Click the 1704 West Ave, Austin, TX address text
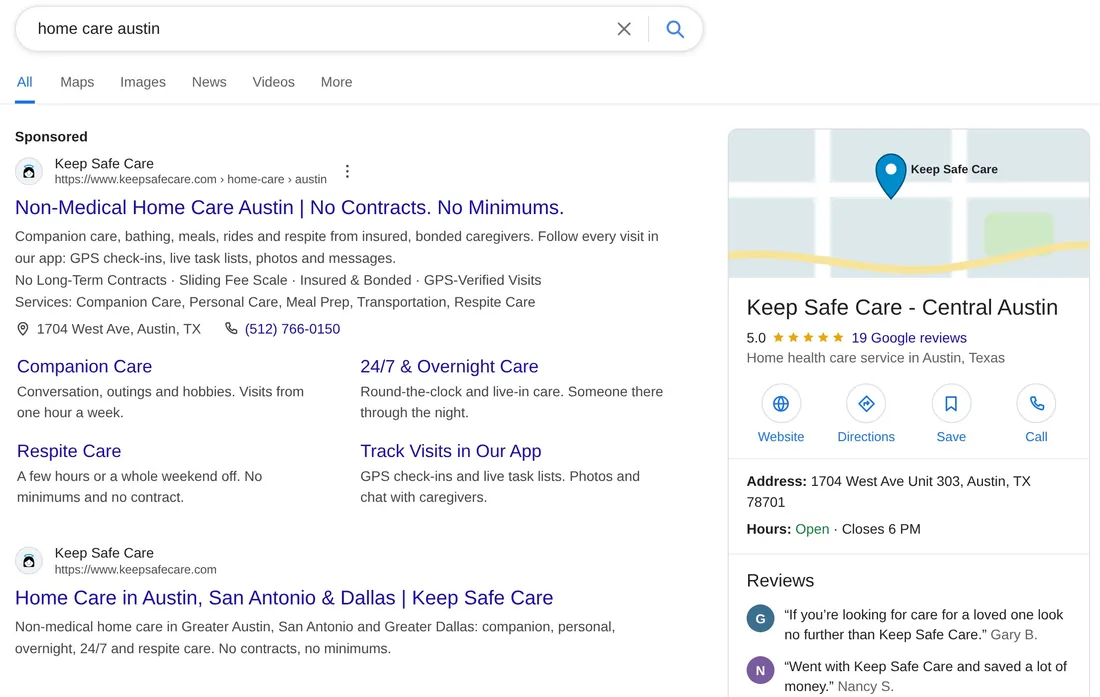Screen dimensions: 1100x697 click(x=119, y=329)
